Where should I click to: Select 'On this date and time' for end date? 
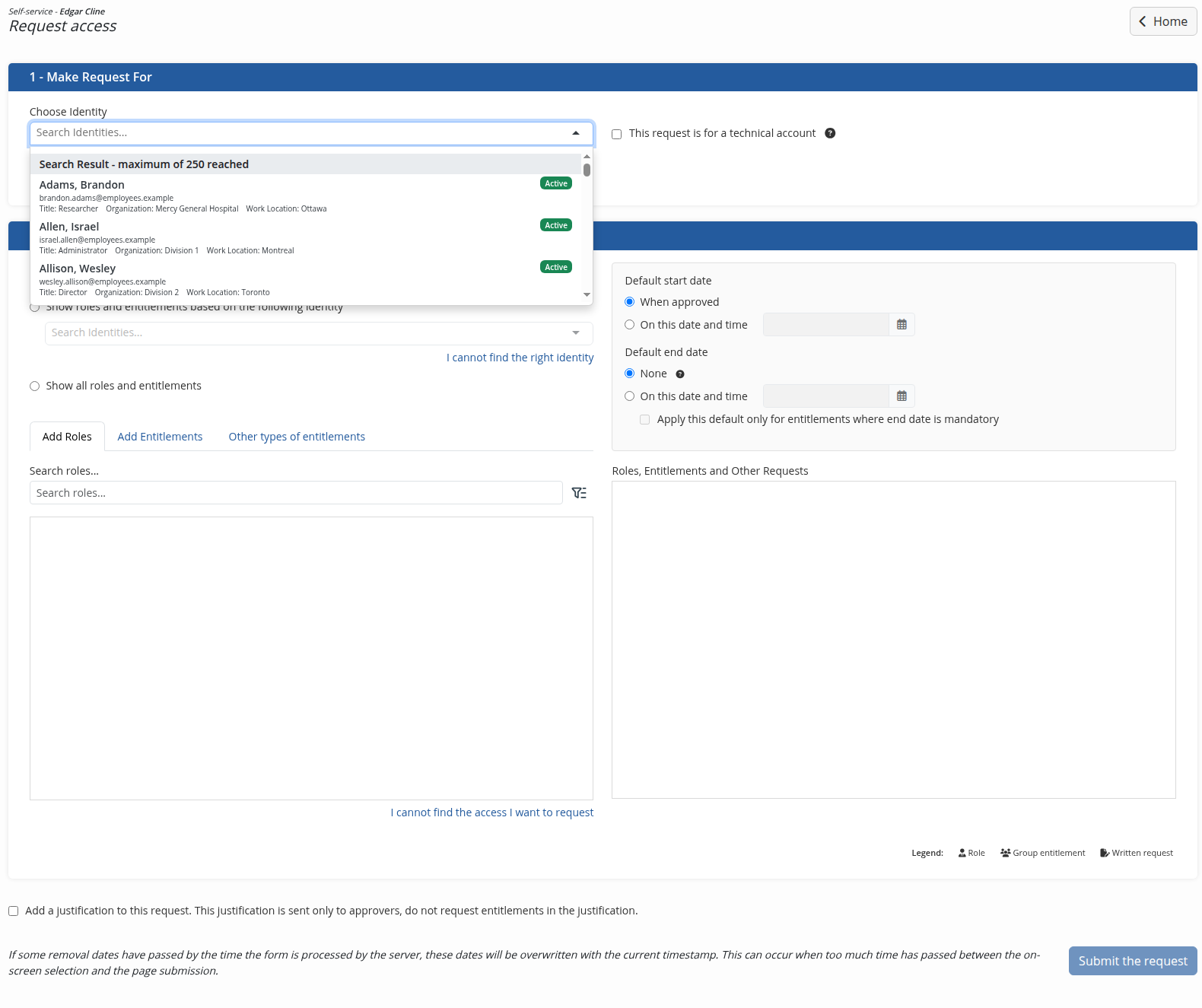click(x=629, y=396)
